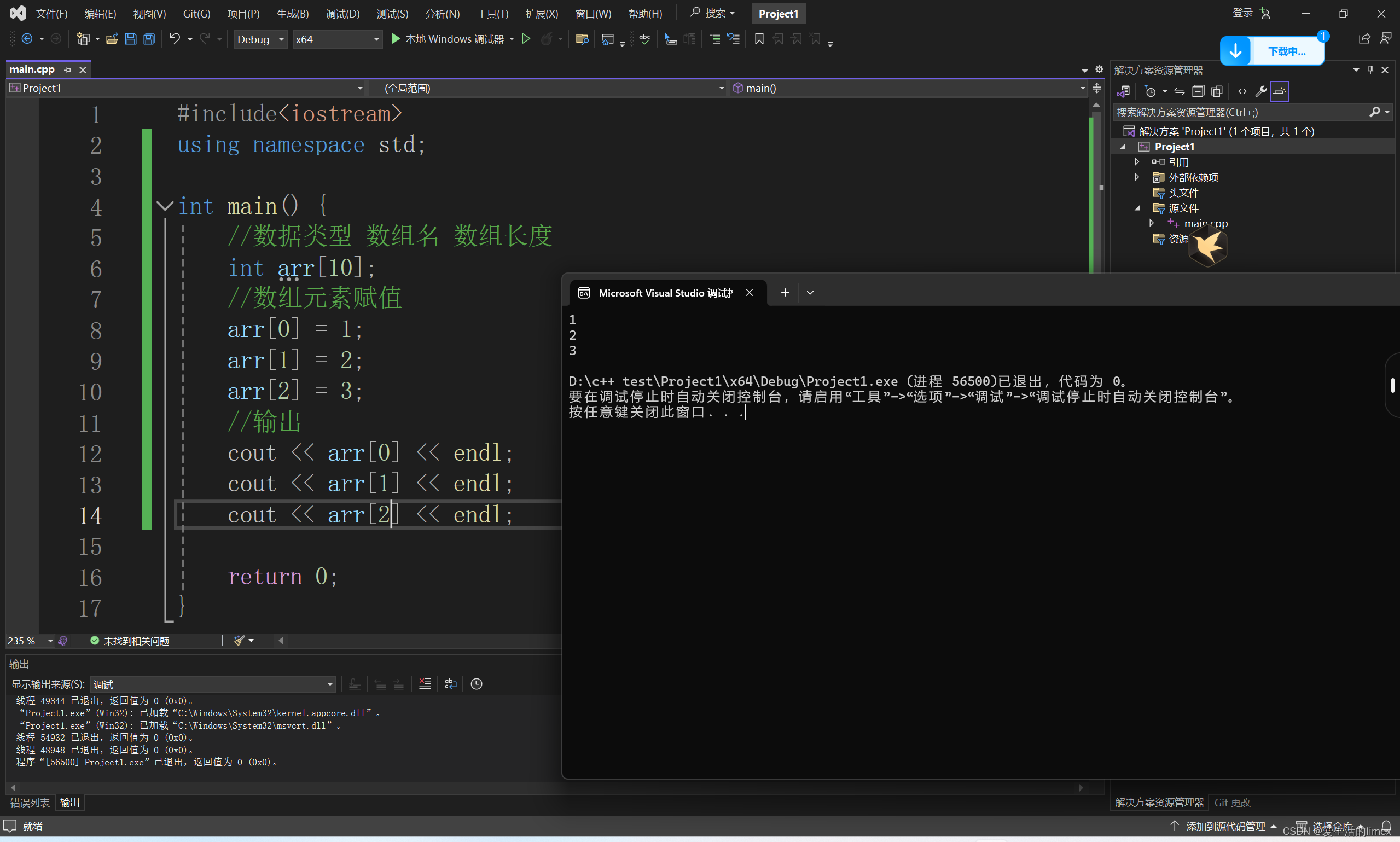Open the Project1 scope dropdown above editor
This screenshot has width=1400, height=842.
pos(186,88)
